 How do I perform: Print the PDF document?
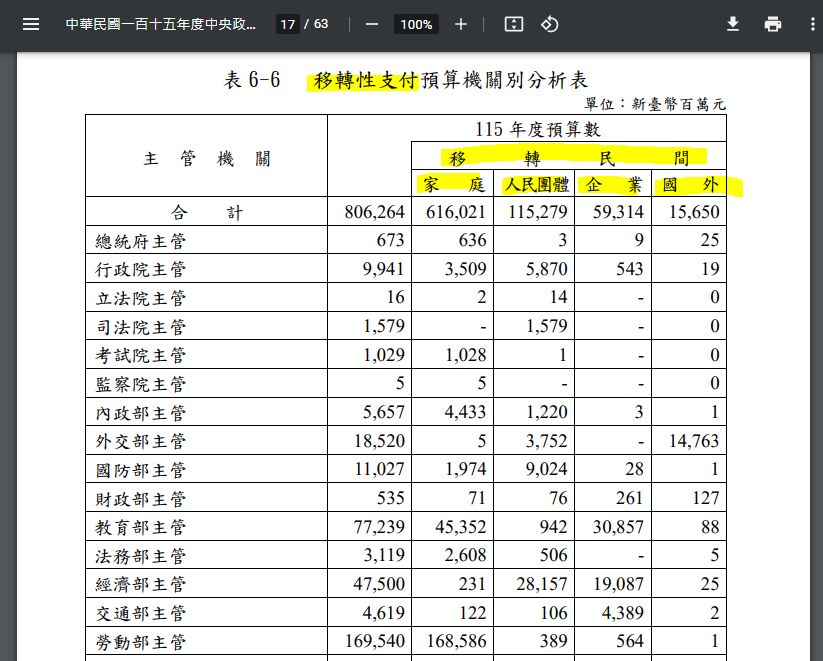(773, 24)
